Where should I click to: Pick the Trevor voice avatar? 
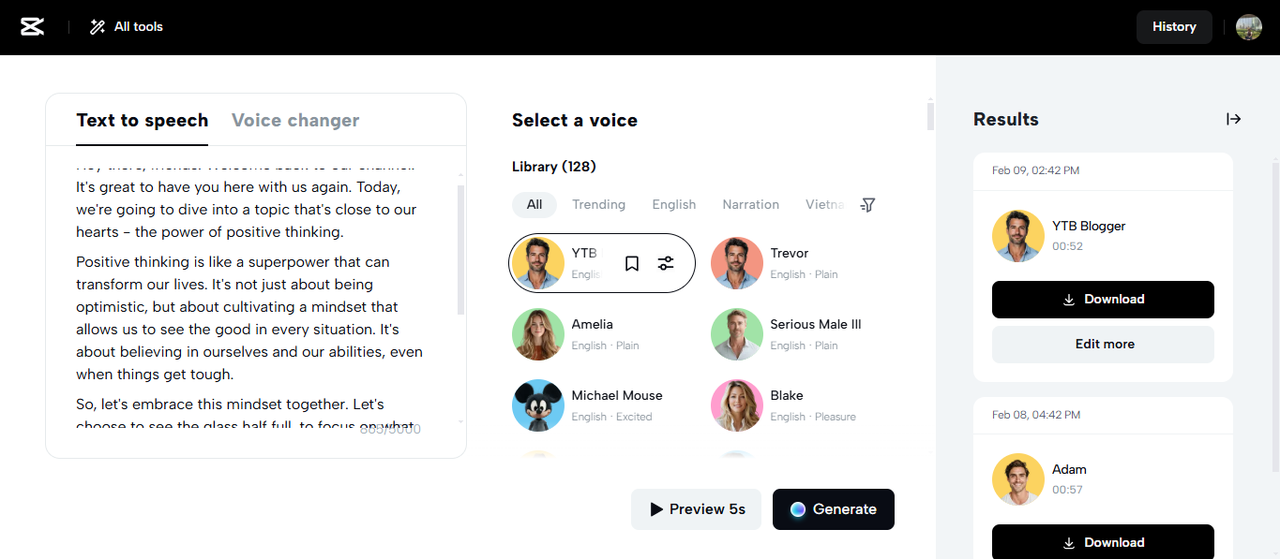(x=737, y=263)
